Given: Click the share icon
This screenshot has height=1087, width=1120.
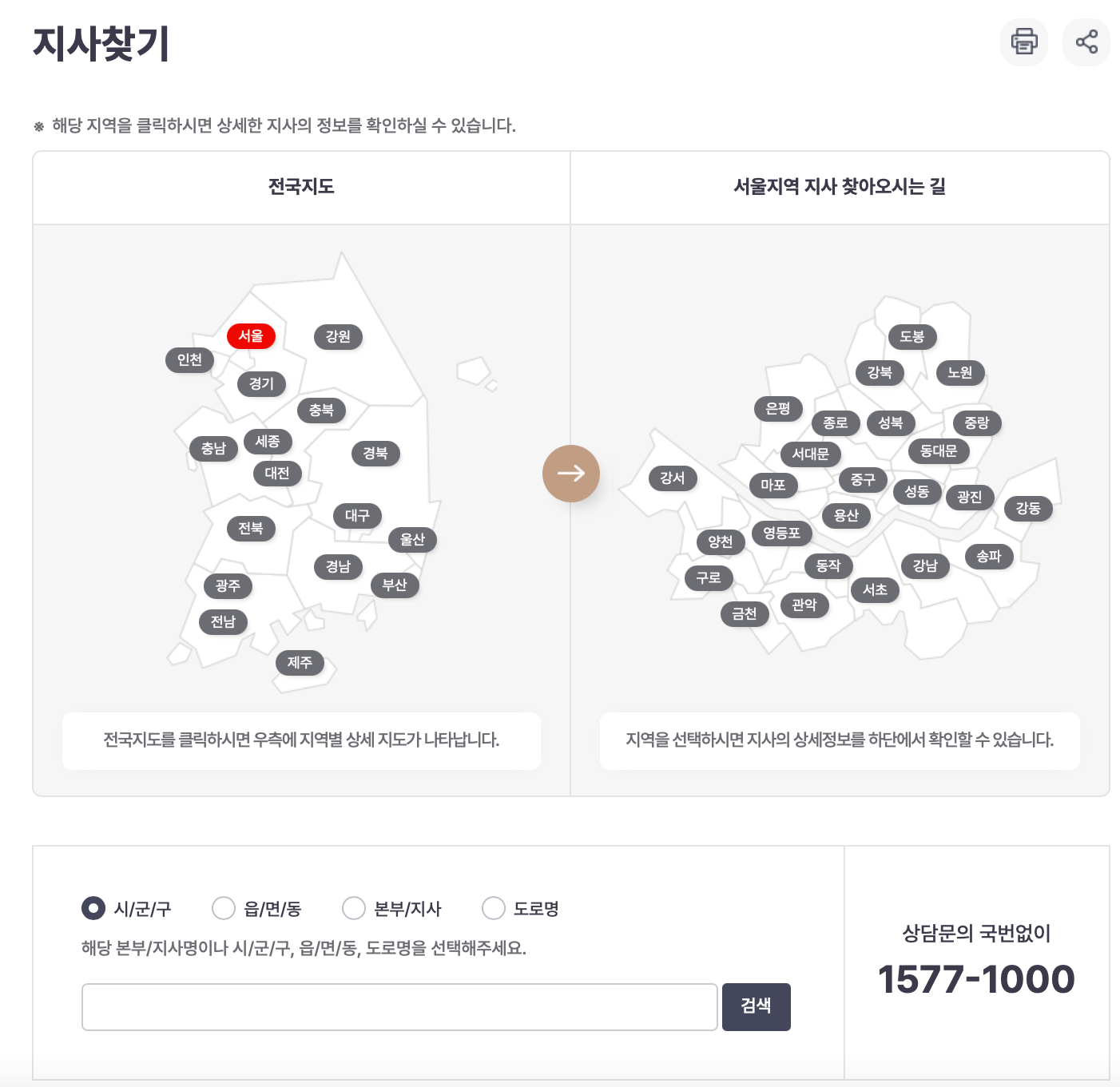Looking at the screenshot, I should click(x=1086, y=42).
